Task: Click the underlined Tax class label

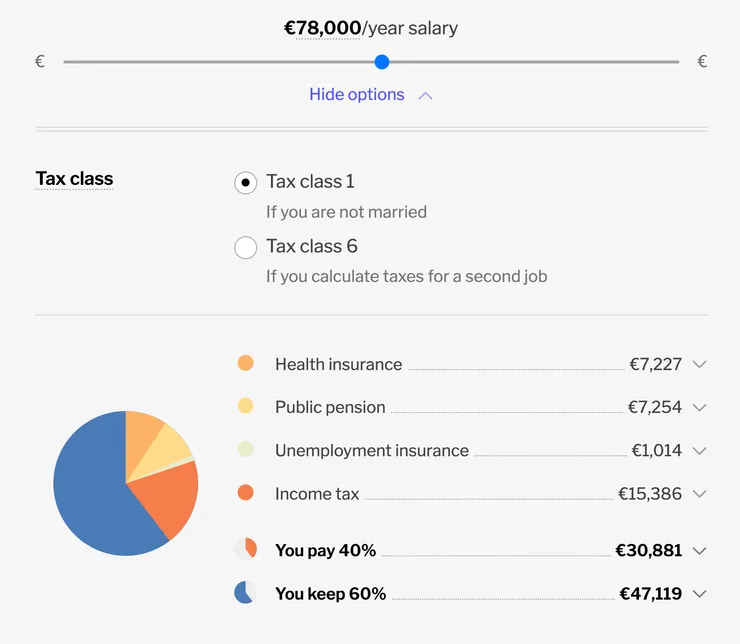Action: (74, 179)
